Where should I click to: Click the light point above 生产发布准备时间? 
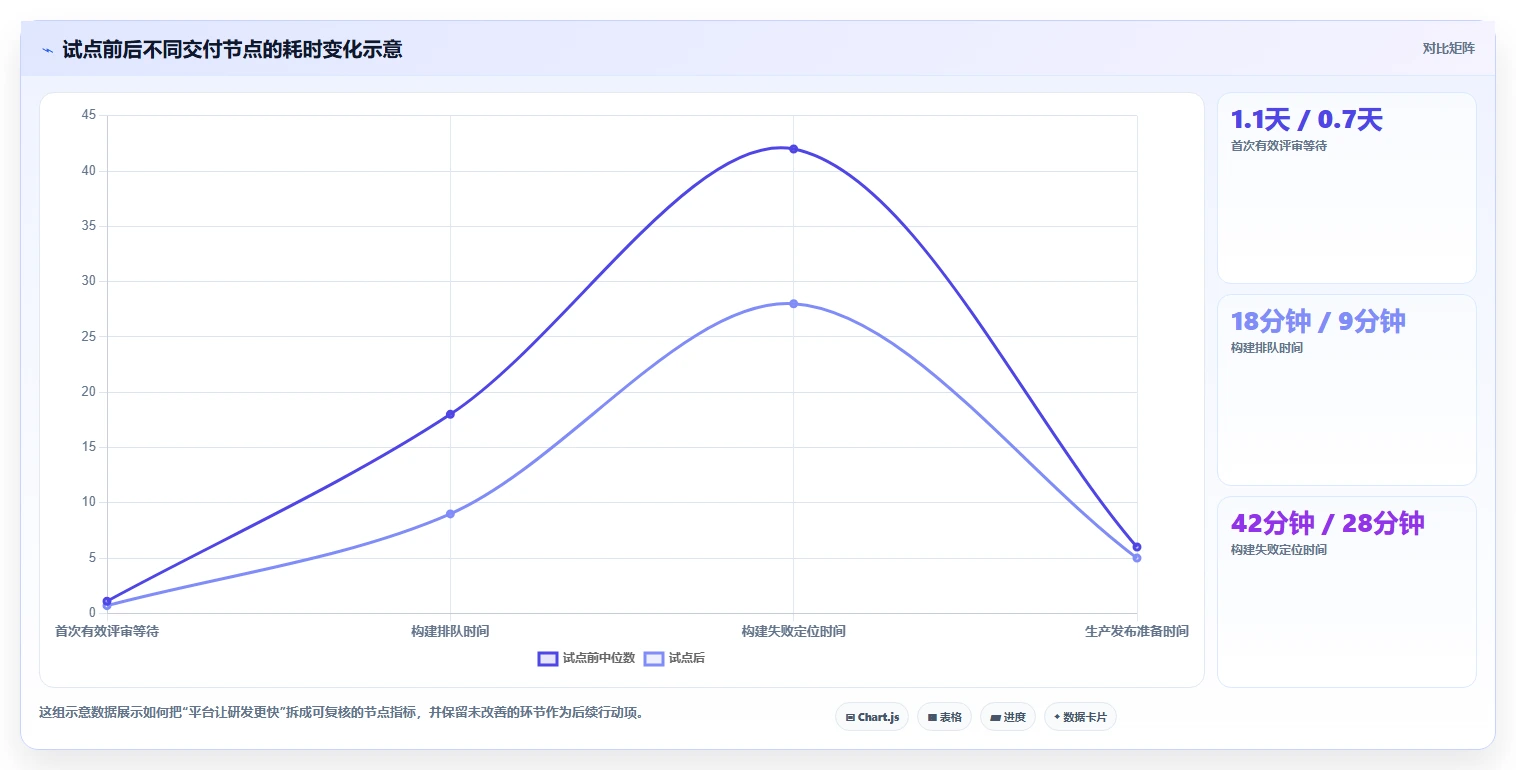pyautogui.click(x=1137, y=558)
